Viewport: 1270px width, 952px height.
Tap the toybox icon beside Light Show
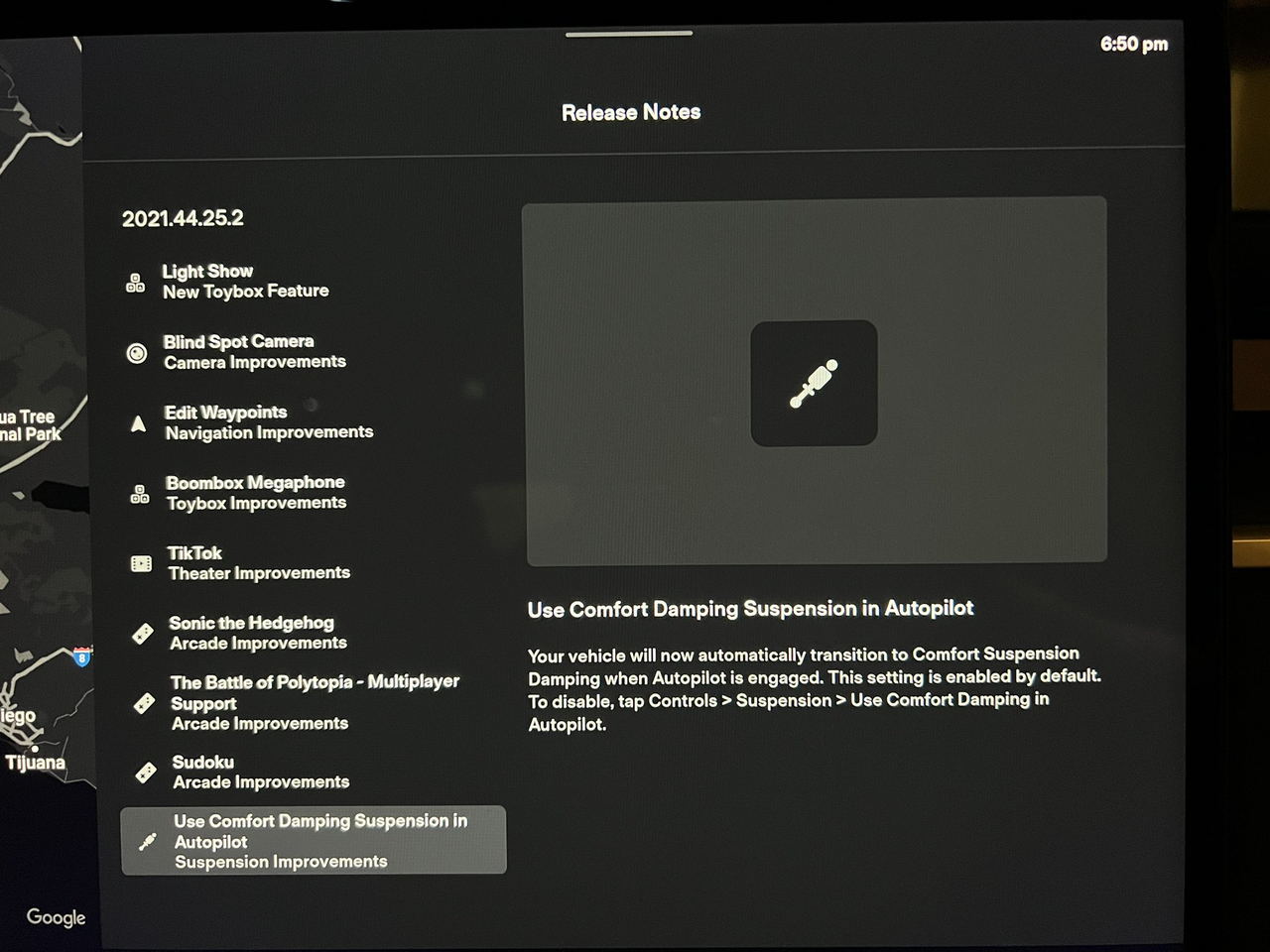coord(136,283)
